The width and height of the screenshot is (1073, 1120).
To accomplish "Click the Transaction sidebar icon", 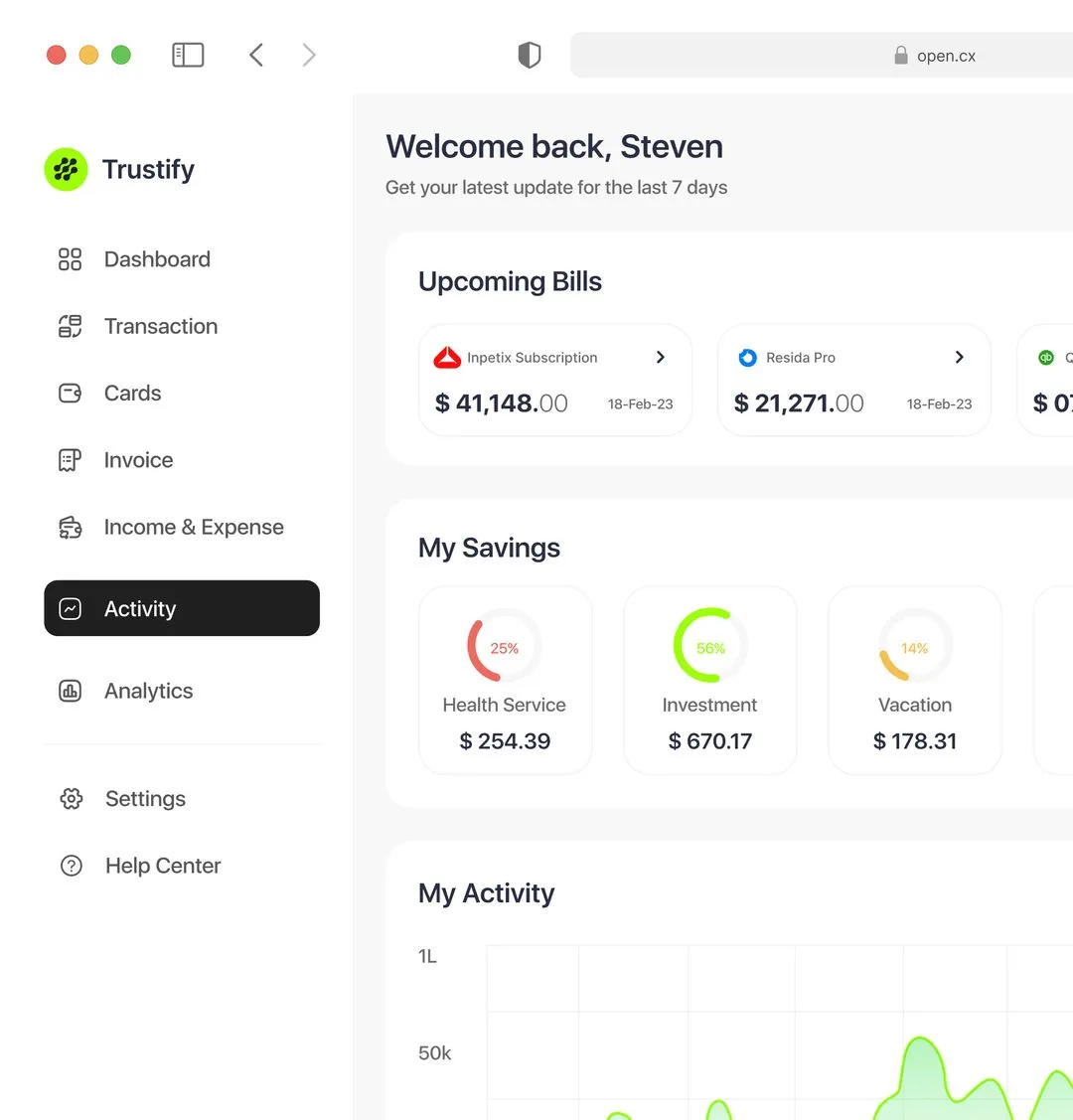I will tap(70, 326).
